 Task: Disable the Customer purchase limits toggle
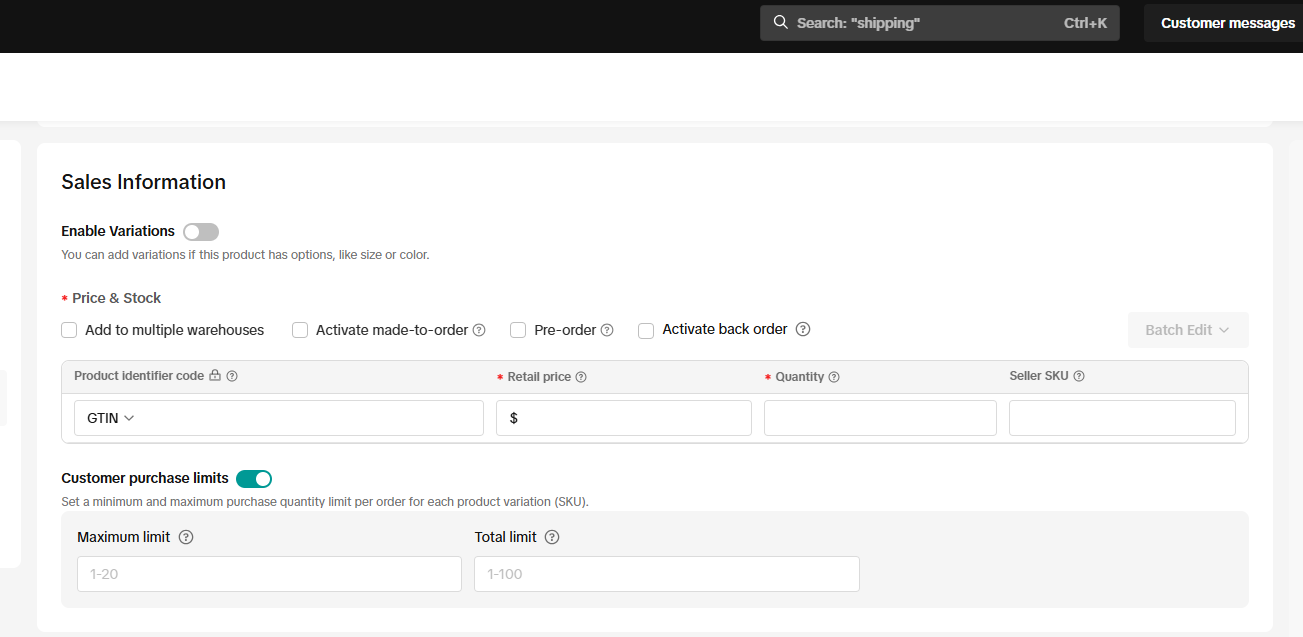point(254,479)
